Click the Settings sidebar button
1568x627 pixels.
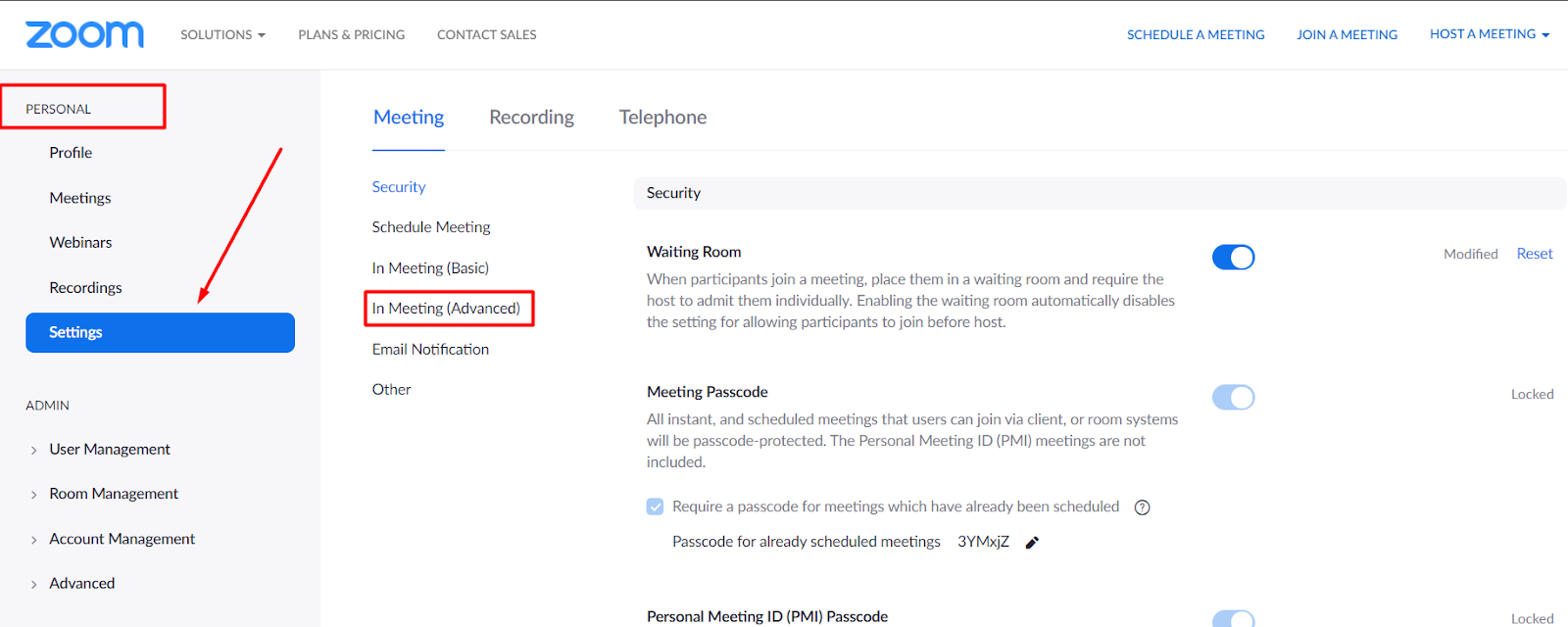click(160, 332)
